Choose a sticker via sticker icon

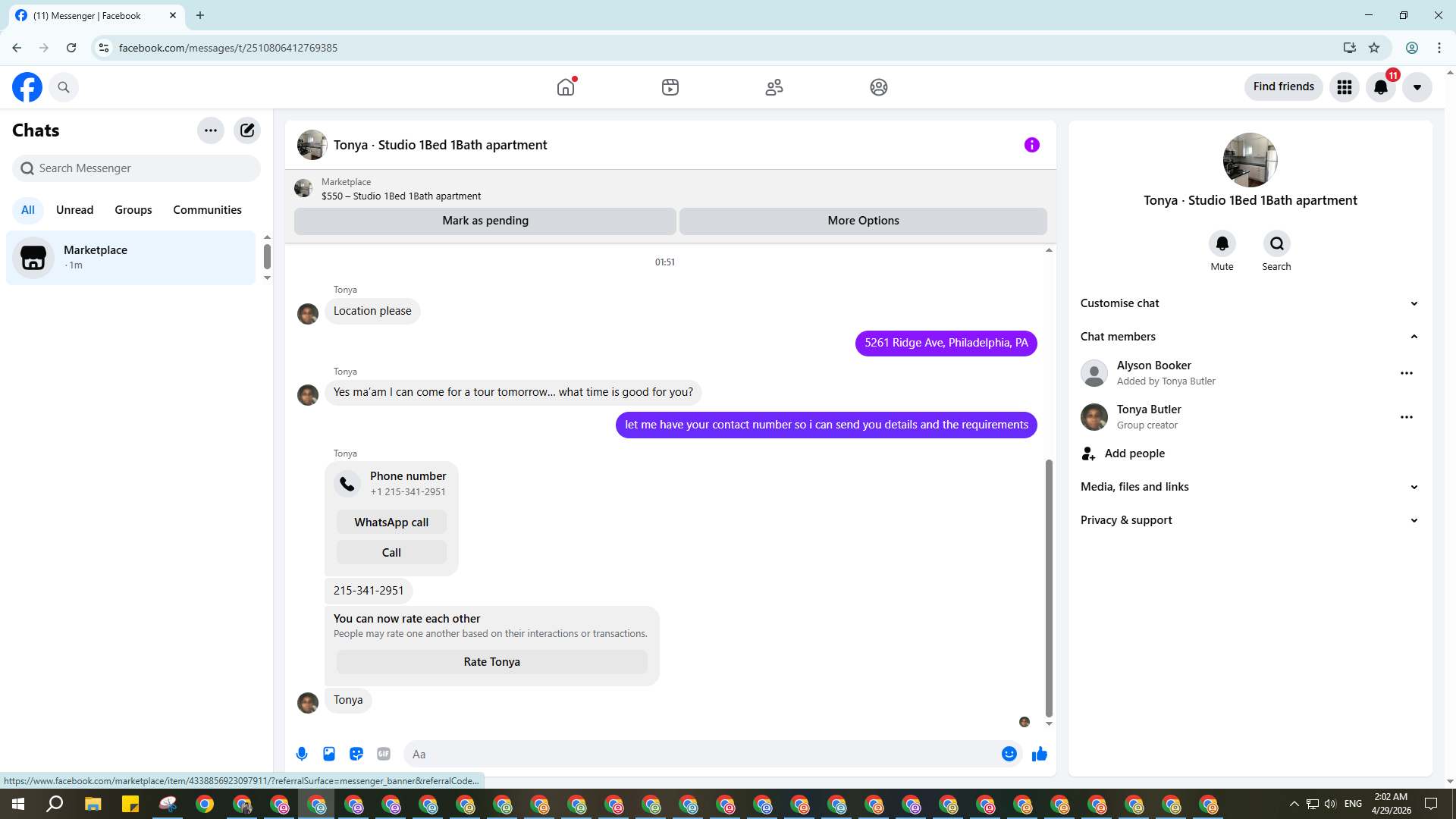356,754
